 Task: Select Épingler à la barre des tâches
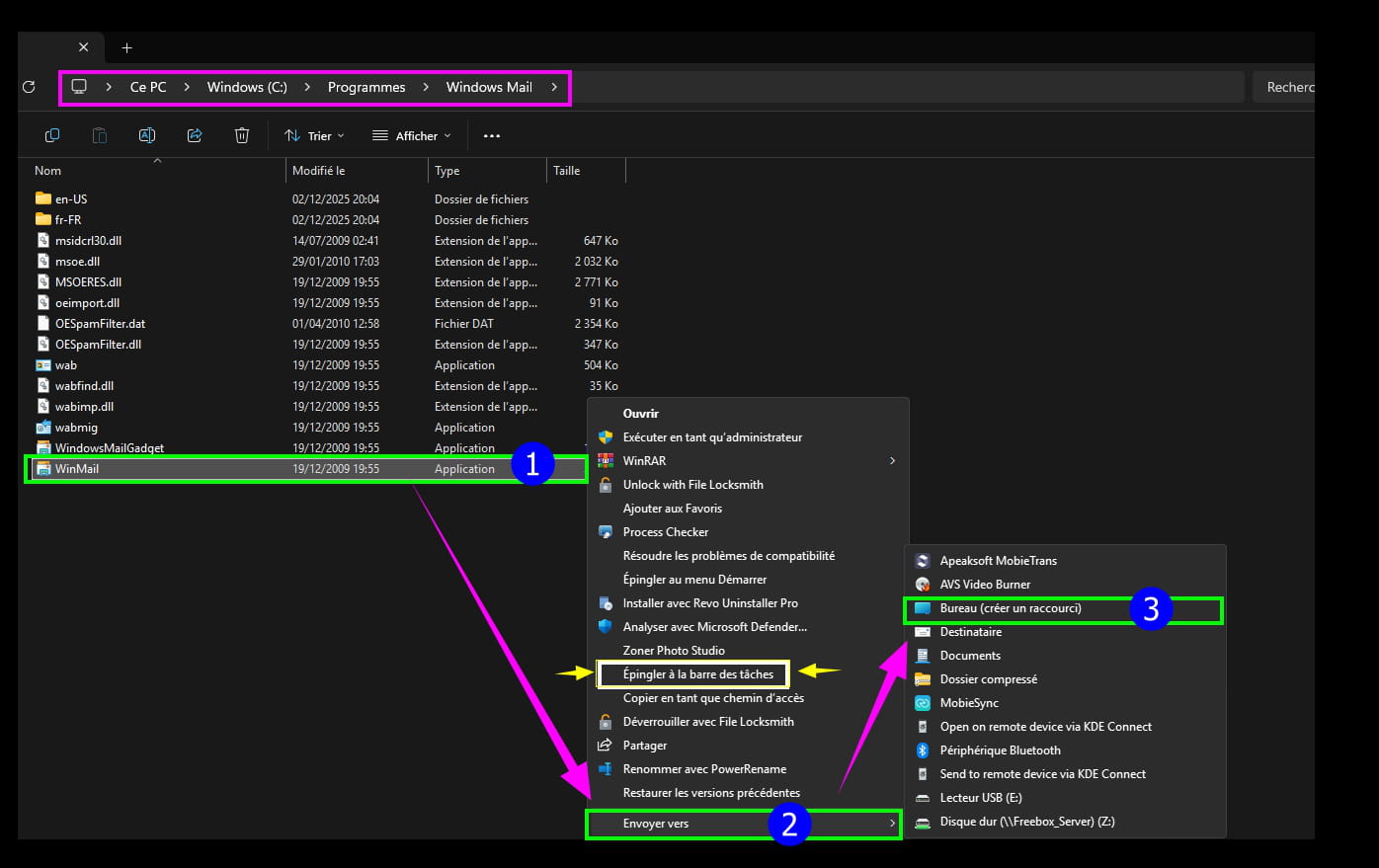[697, 674]
